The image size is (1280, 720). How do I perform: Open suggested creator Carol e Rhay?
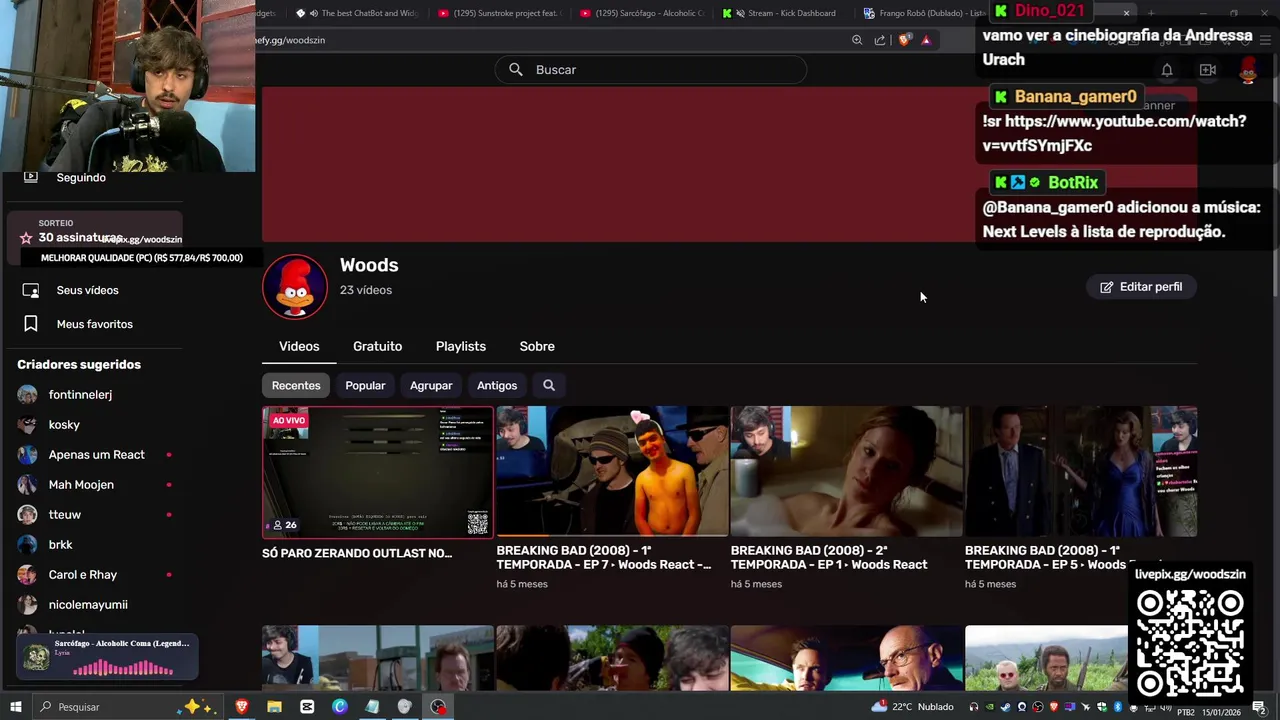point(83,575)
